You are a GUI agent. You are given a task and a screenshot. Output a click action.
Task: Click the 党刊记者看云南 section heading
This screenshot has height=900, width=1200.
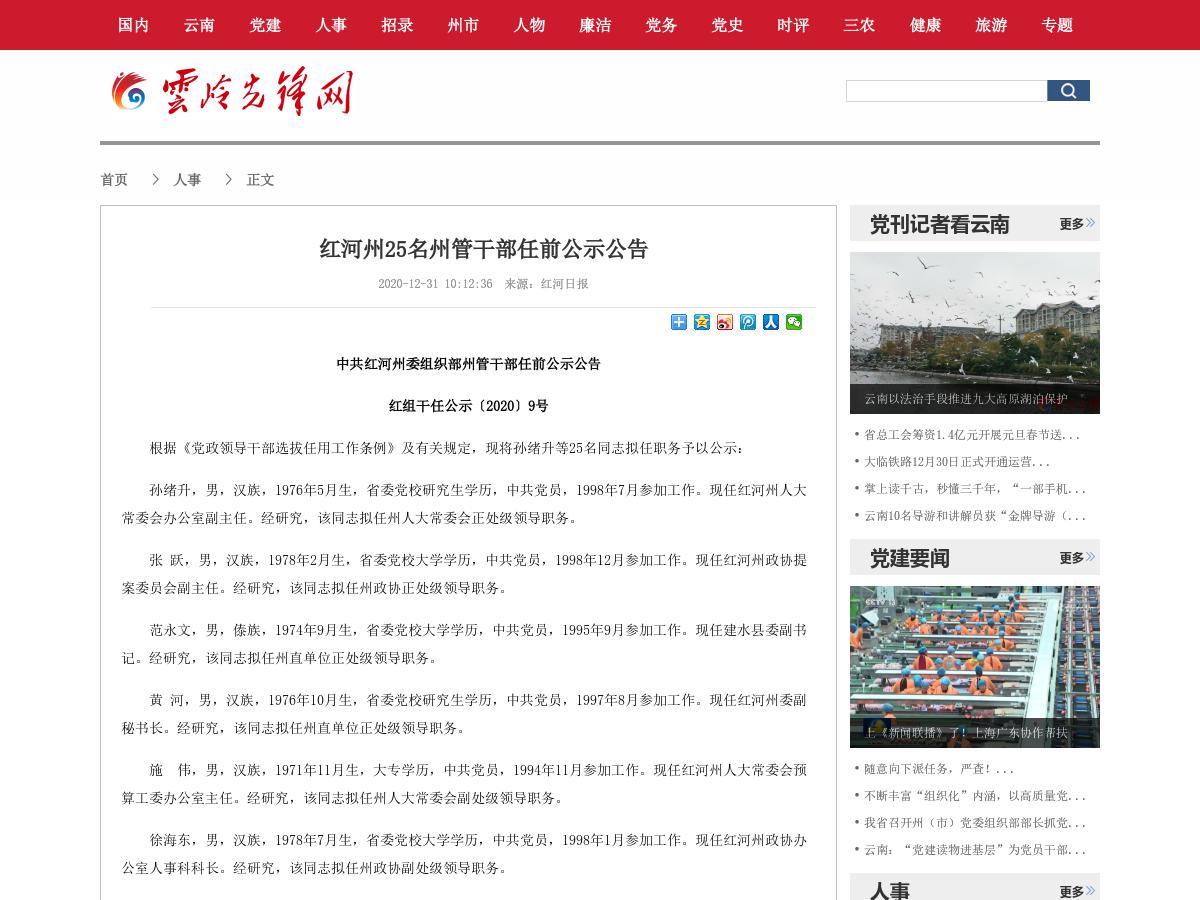tap(940, 224)
